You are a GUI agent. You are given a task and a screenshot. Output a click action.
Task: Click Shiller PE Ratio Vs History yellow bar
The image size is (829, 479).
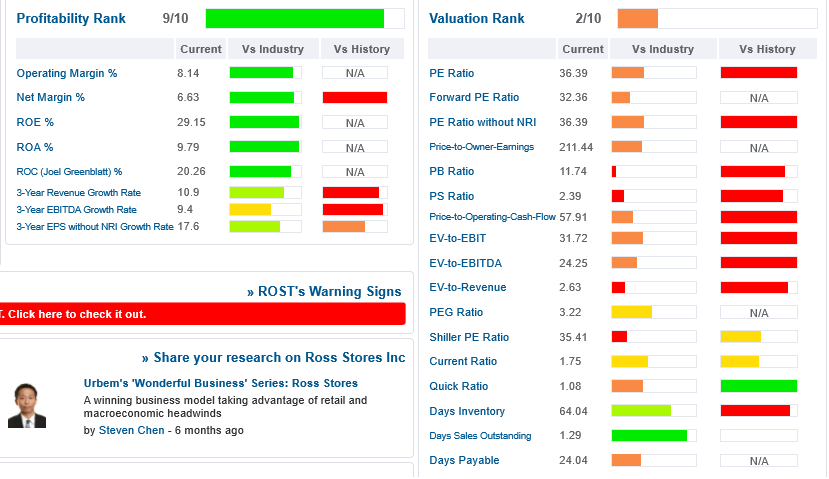[x=741, y=336]
